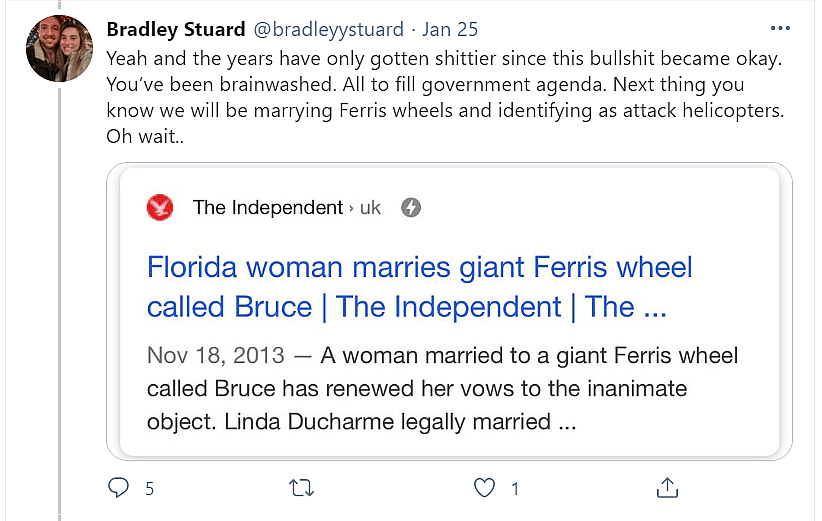The image size is (822, 521).
Task: Click the Nov 18, 2013 article date
Action: (x=215, y=355)
